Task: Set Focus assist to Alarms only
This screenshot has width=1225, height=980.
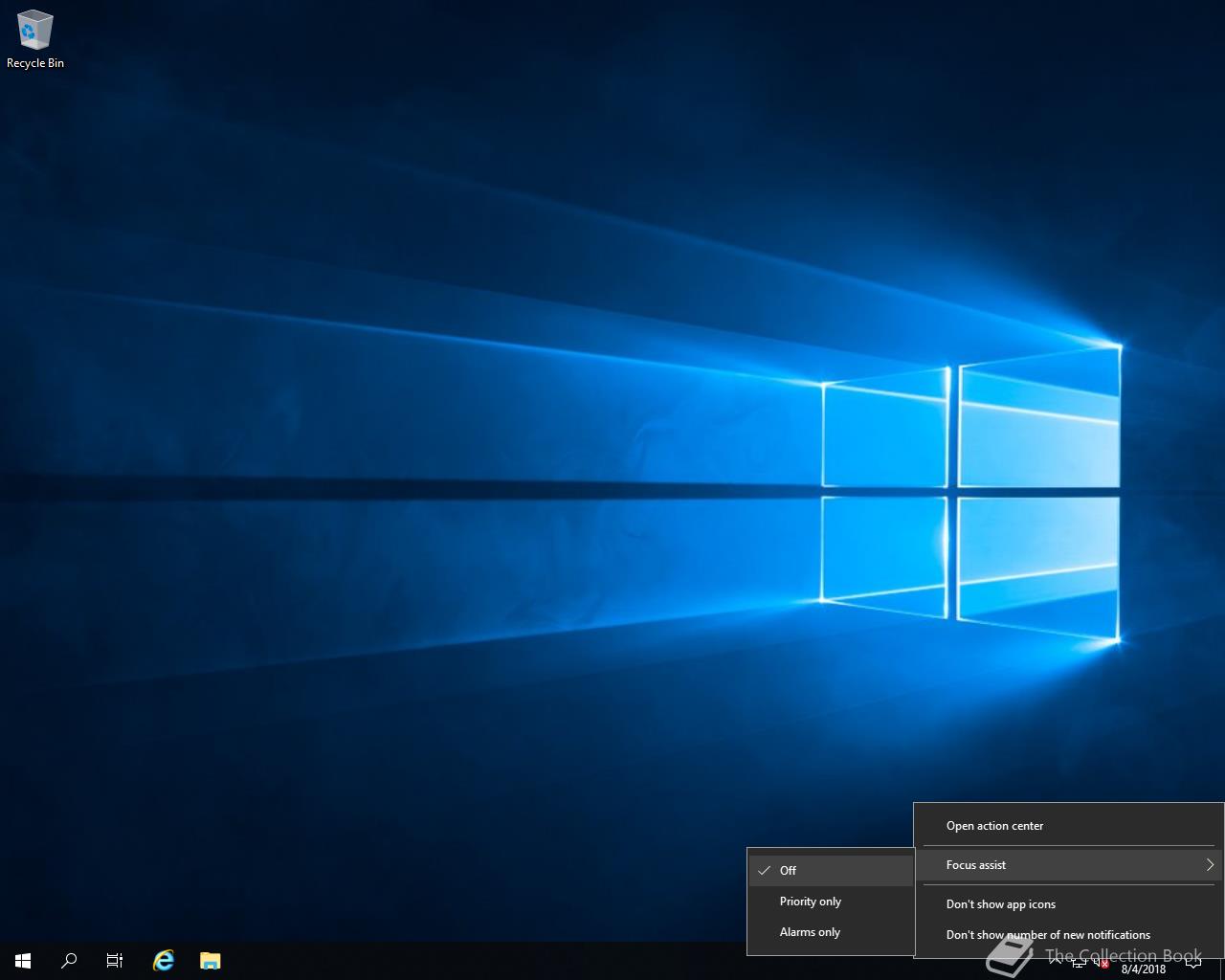Action: [831, 932]
